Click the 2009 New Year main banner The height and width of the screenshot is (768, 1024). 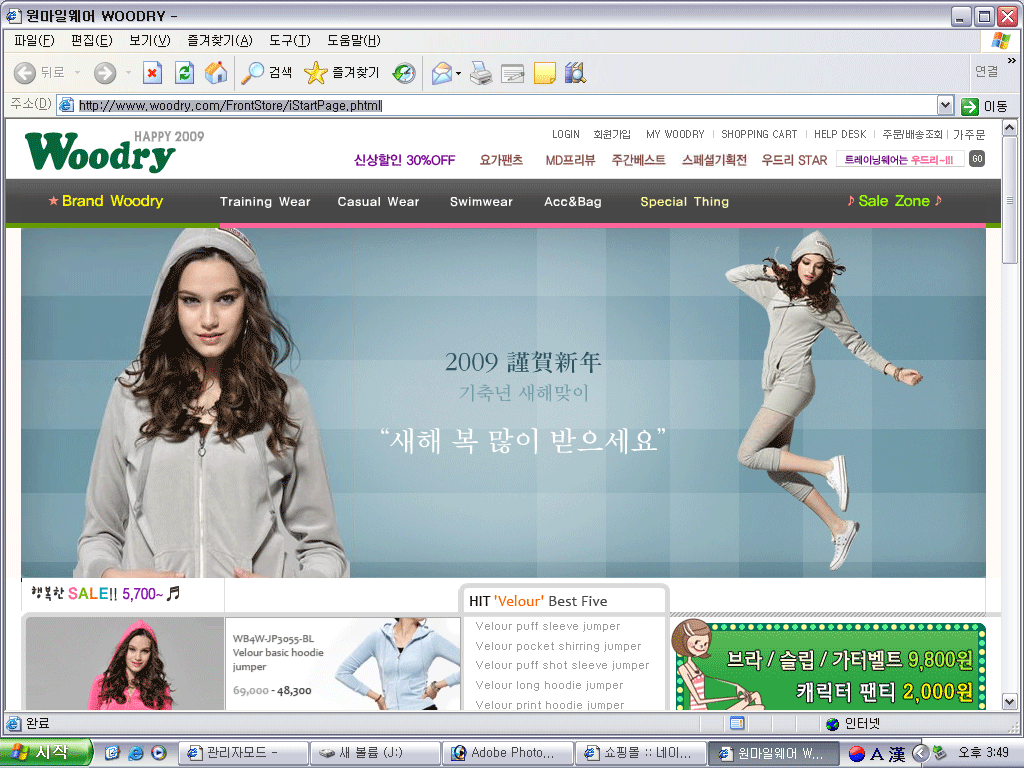pos(503,403)
